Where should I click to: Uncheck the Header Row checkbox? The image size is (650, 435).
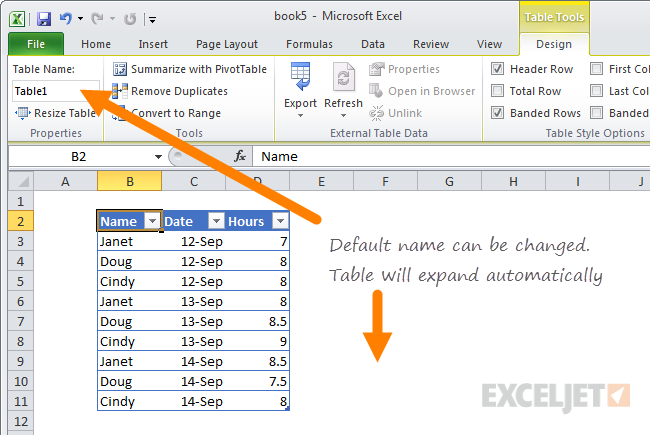pos(497,68)
